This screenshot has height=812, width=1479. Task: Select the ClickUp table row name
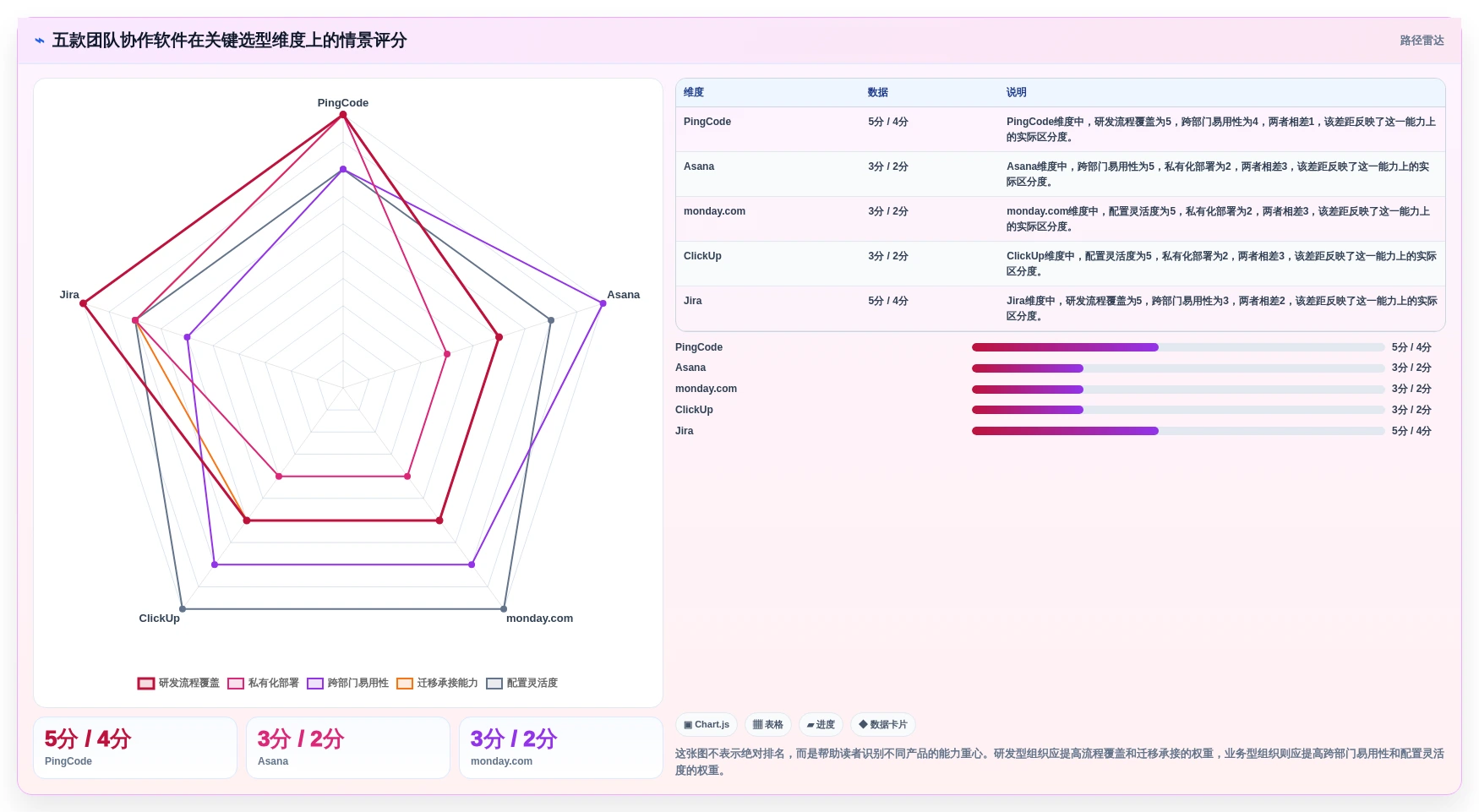pyautogui.click(x=702, y=256)
